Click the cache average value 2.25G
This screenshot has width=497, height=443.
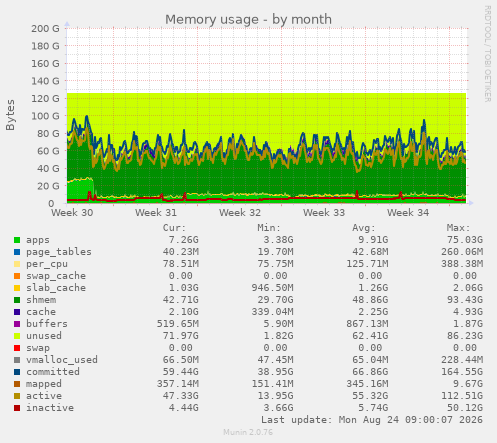click(x=373, y=312)
